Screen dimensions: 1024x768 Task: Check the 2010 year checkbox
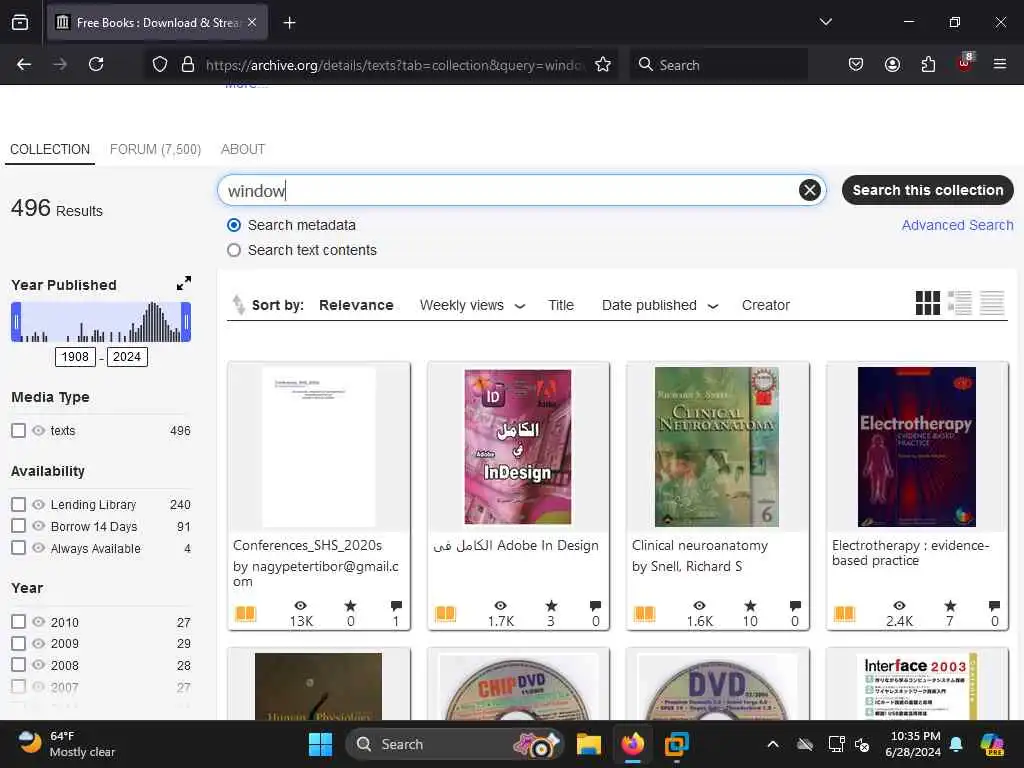coord(18,622)
